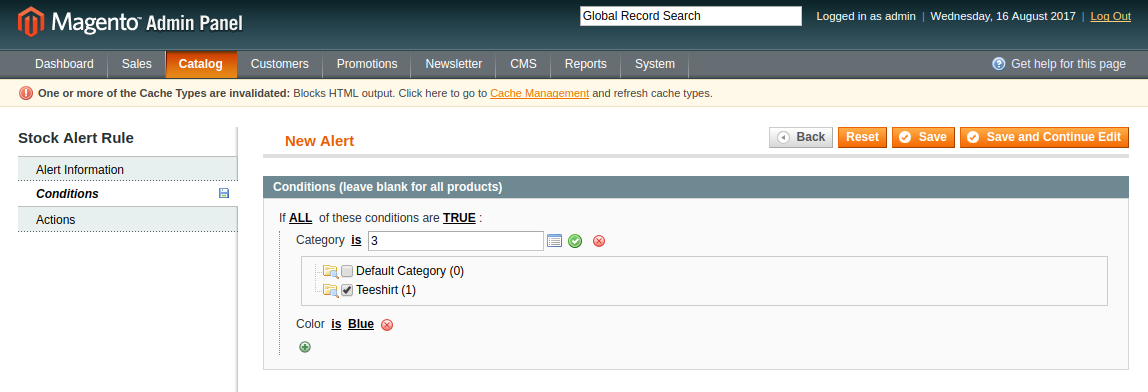1148x392 pixels.
Task: Change the Color 'is' operator
Action: pyautogui.click(x=336, y=324)
